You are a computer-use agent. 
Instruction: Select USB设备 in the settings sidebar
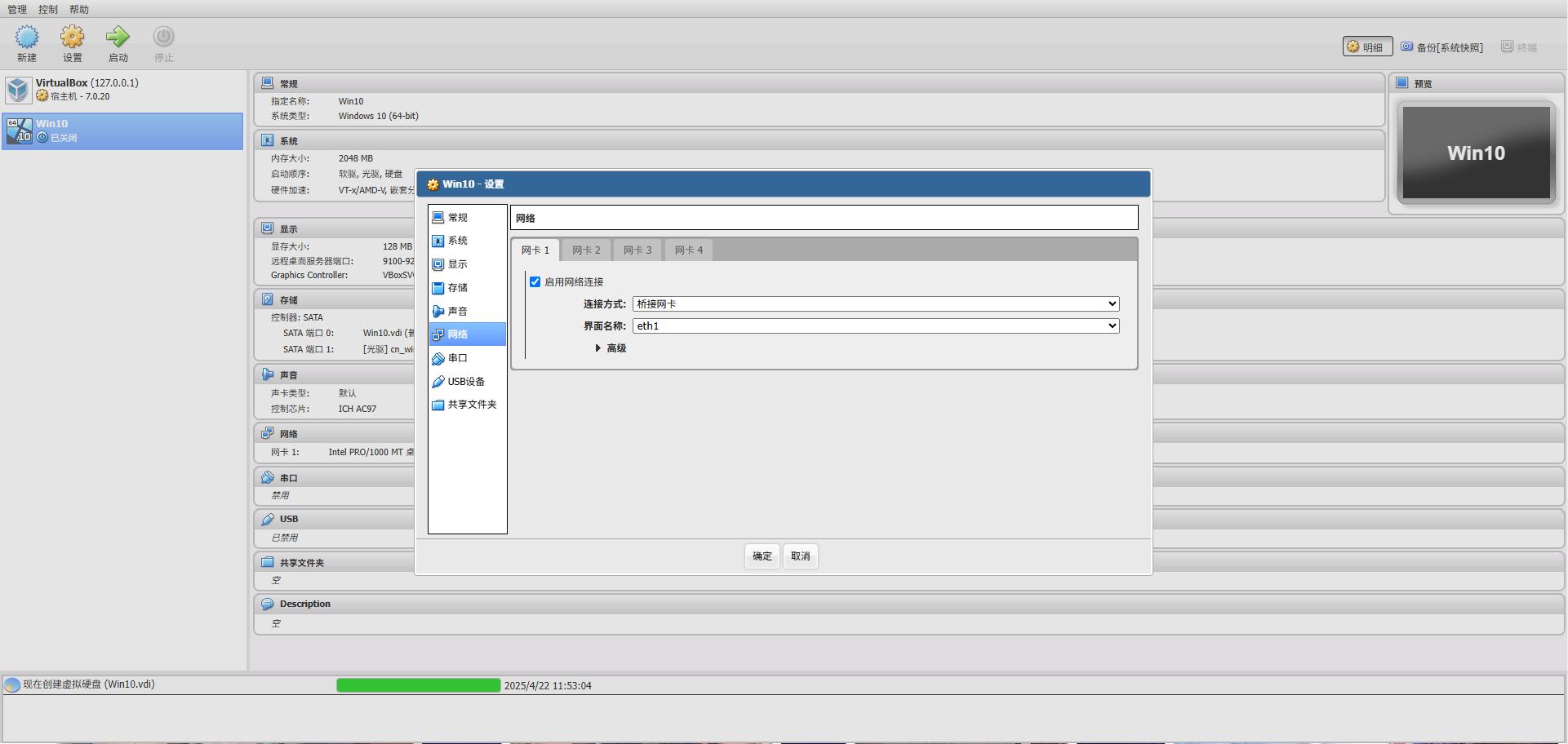point(465,382)
